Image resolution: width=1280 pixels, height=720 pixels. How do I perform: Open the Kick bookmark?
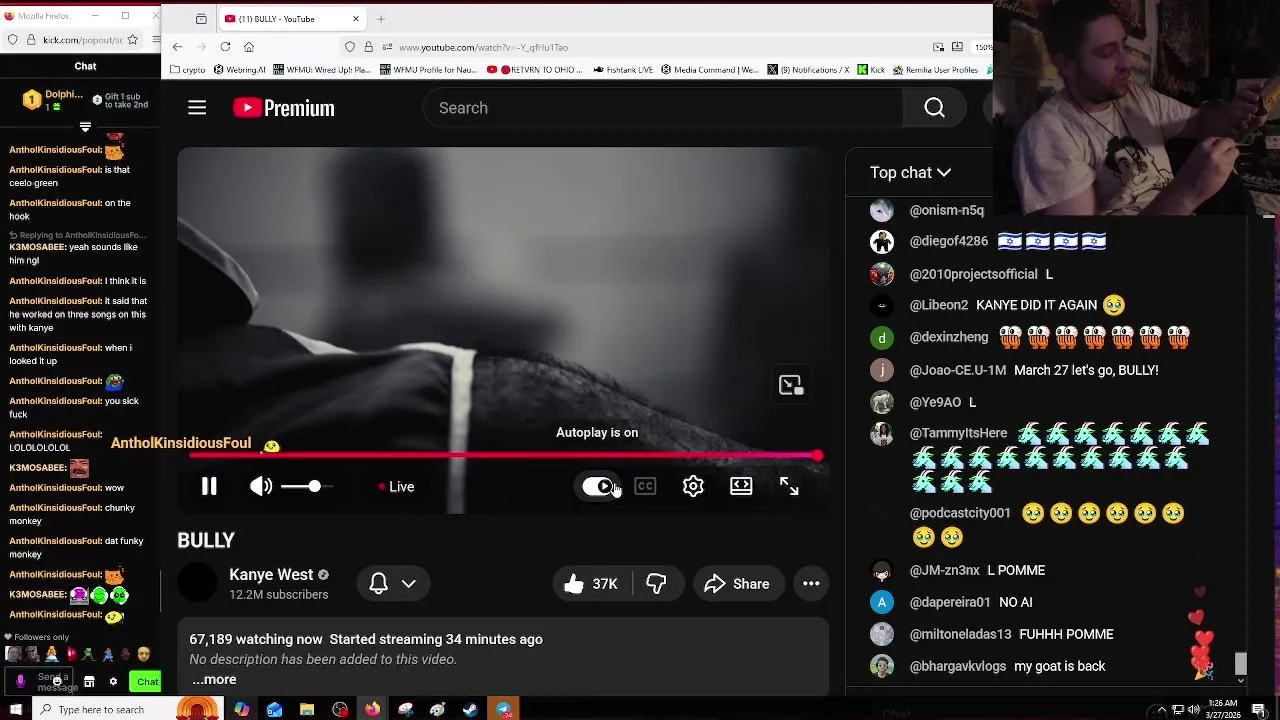871,70
